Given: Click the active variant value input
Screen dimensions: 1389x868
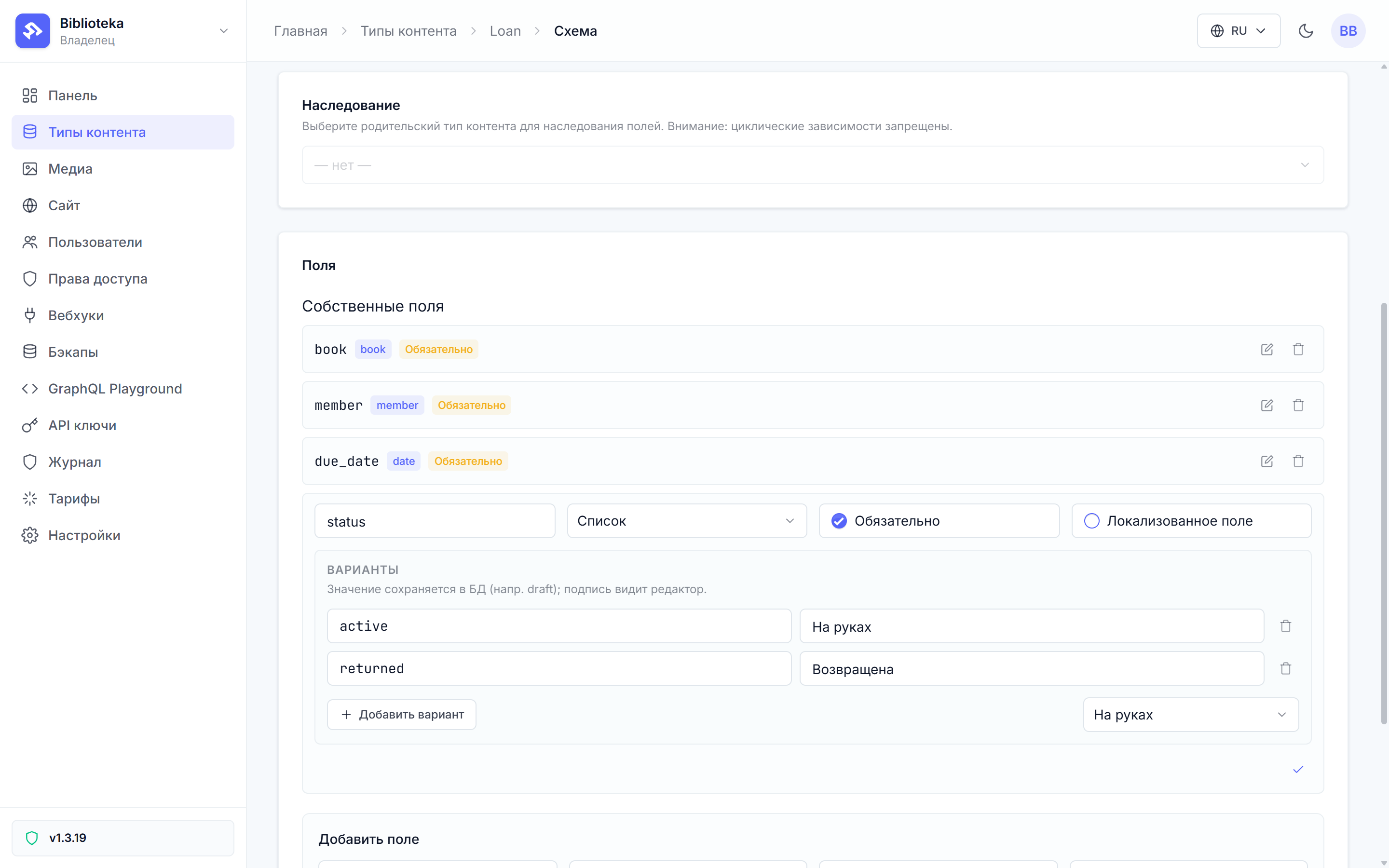Looking at the screenshot, I should click(x=559, y=626).
